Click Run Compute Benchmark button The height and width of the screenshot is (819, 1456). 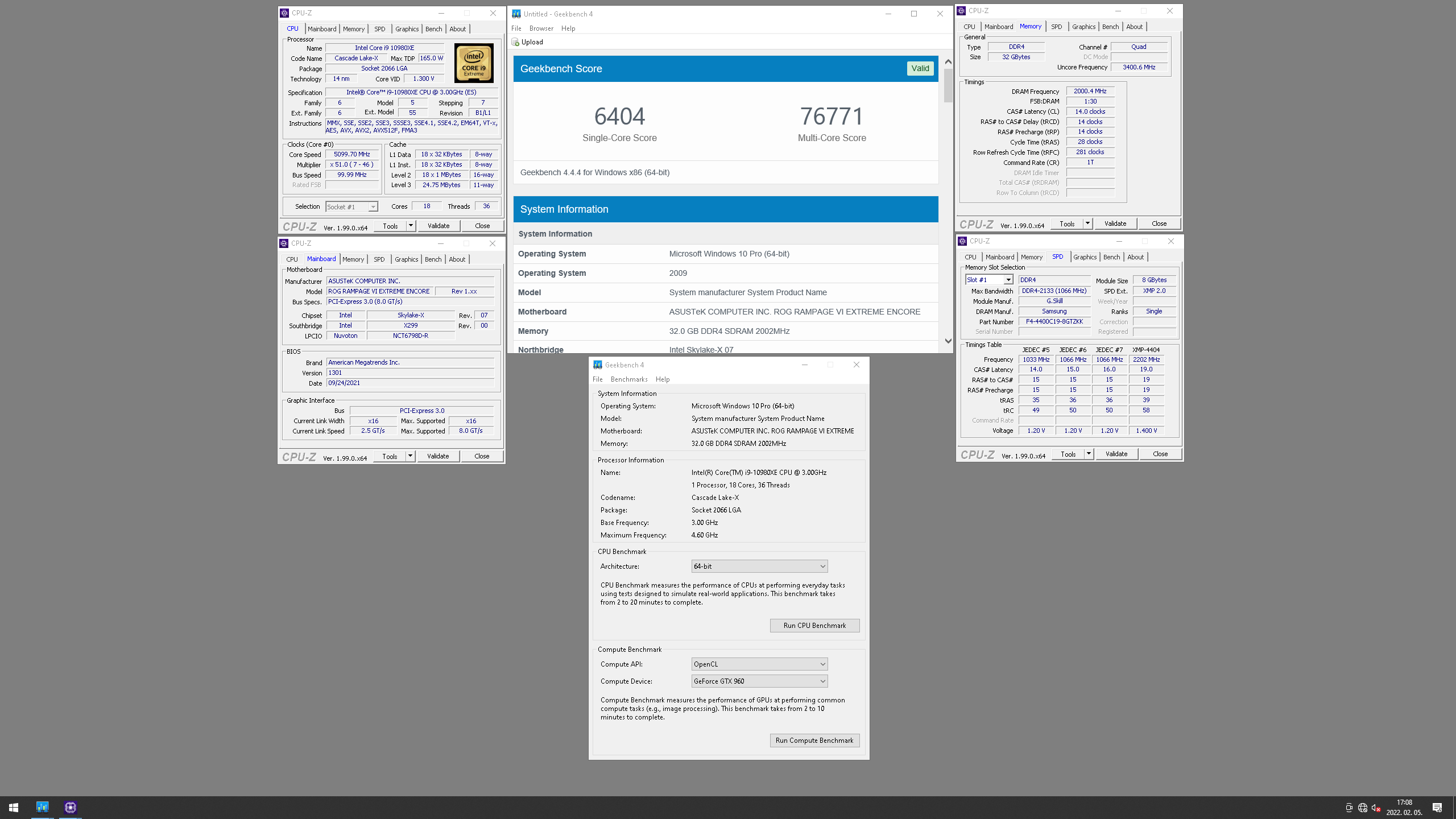(x=814, y=741)
